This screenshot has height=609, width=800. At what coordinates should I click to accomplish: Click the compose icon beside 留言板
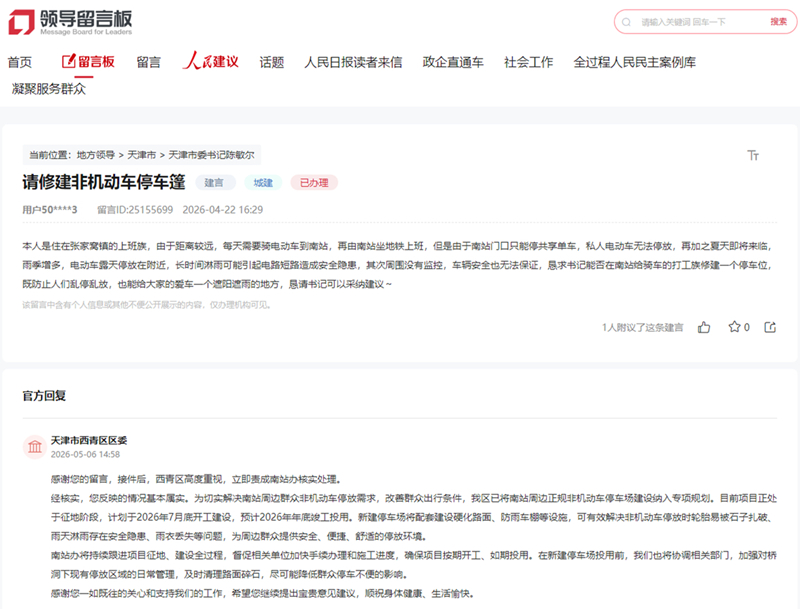(x=69, y=61)
